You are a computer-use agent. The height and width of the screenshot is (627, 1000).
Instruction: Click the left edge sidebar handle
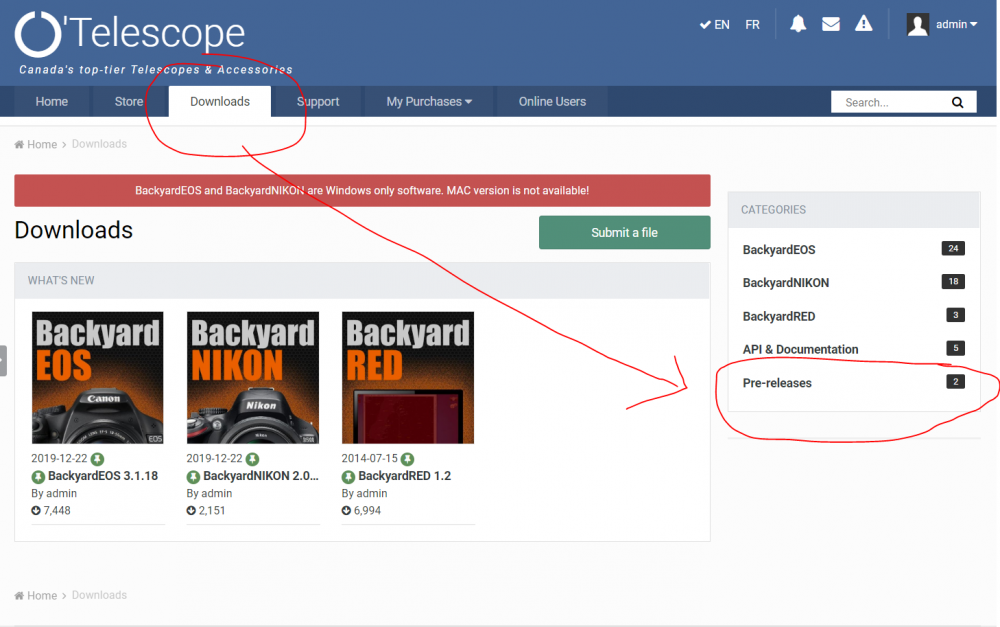(x=3, y=360)
